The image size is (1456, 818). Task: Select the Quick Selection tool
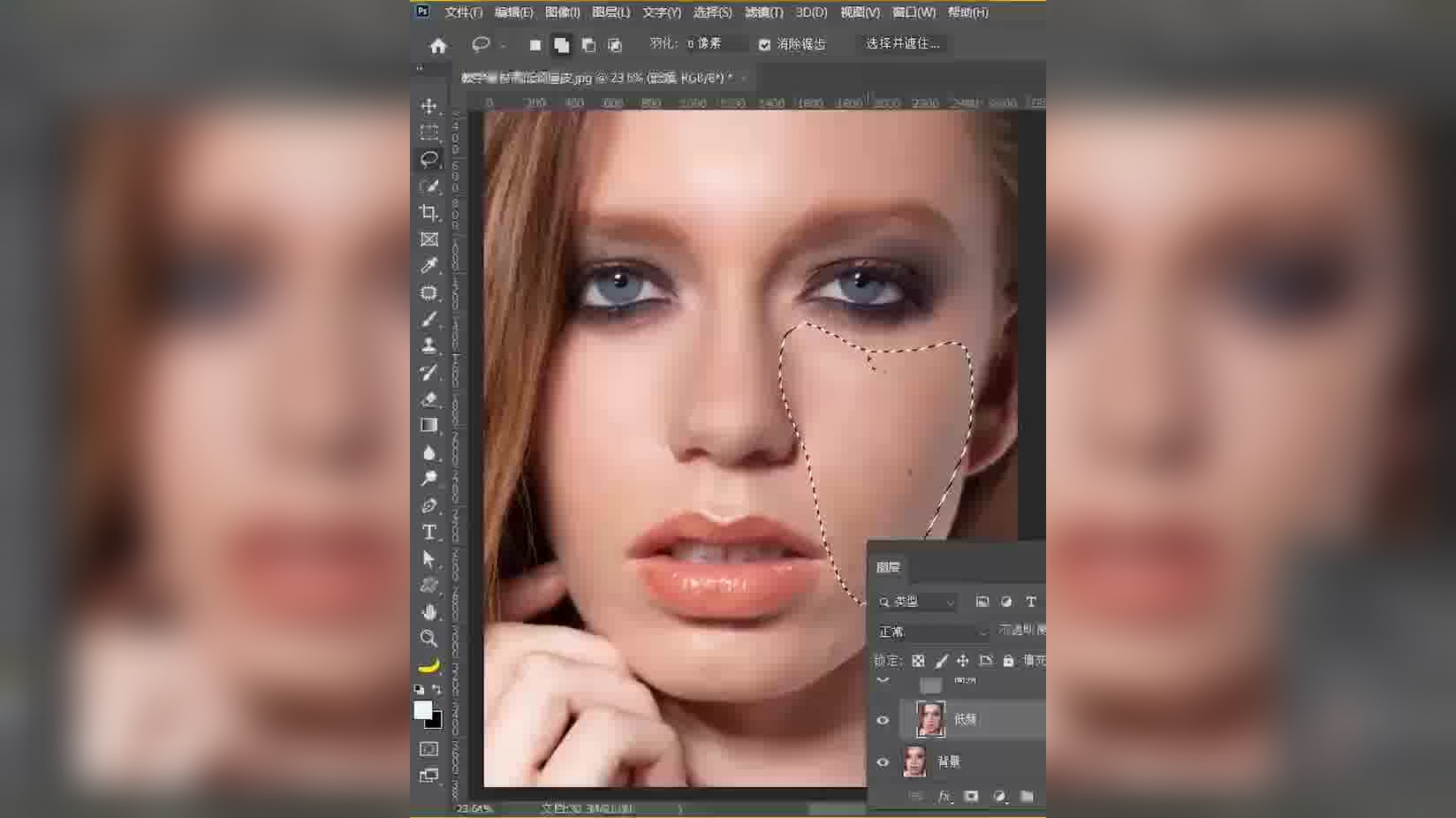click(x=428, y=186)
